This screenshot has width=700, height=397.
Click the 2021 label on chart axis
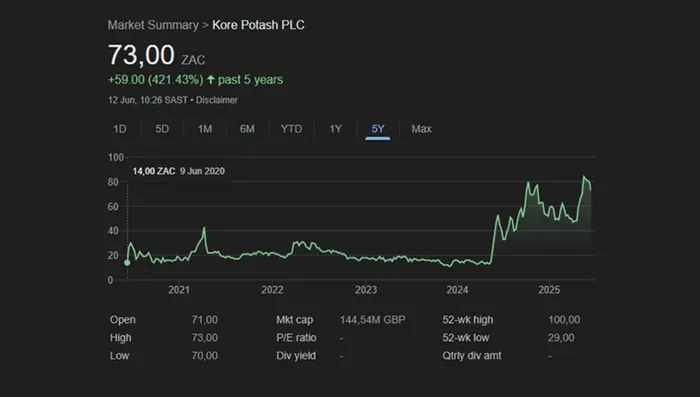tap(179, 290)
